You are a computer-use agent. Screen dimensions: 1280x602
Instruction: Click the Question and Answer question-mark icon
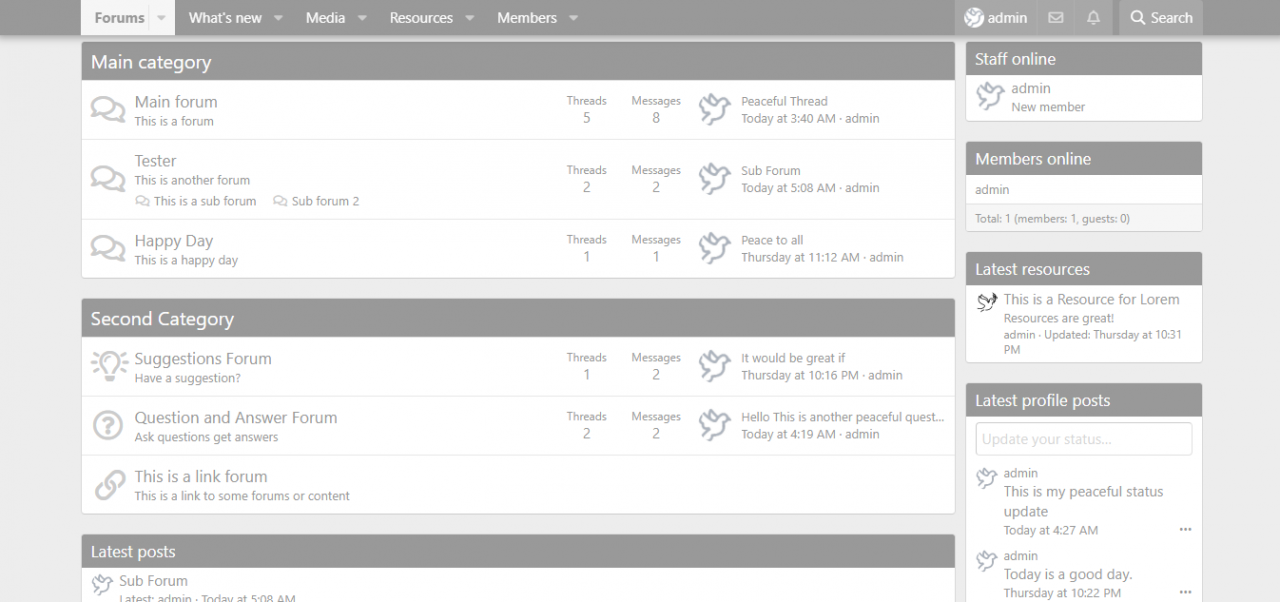tap(108, 426)
